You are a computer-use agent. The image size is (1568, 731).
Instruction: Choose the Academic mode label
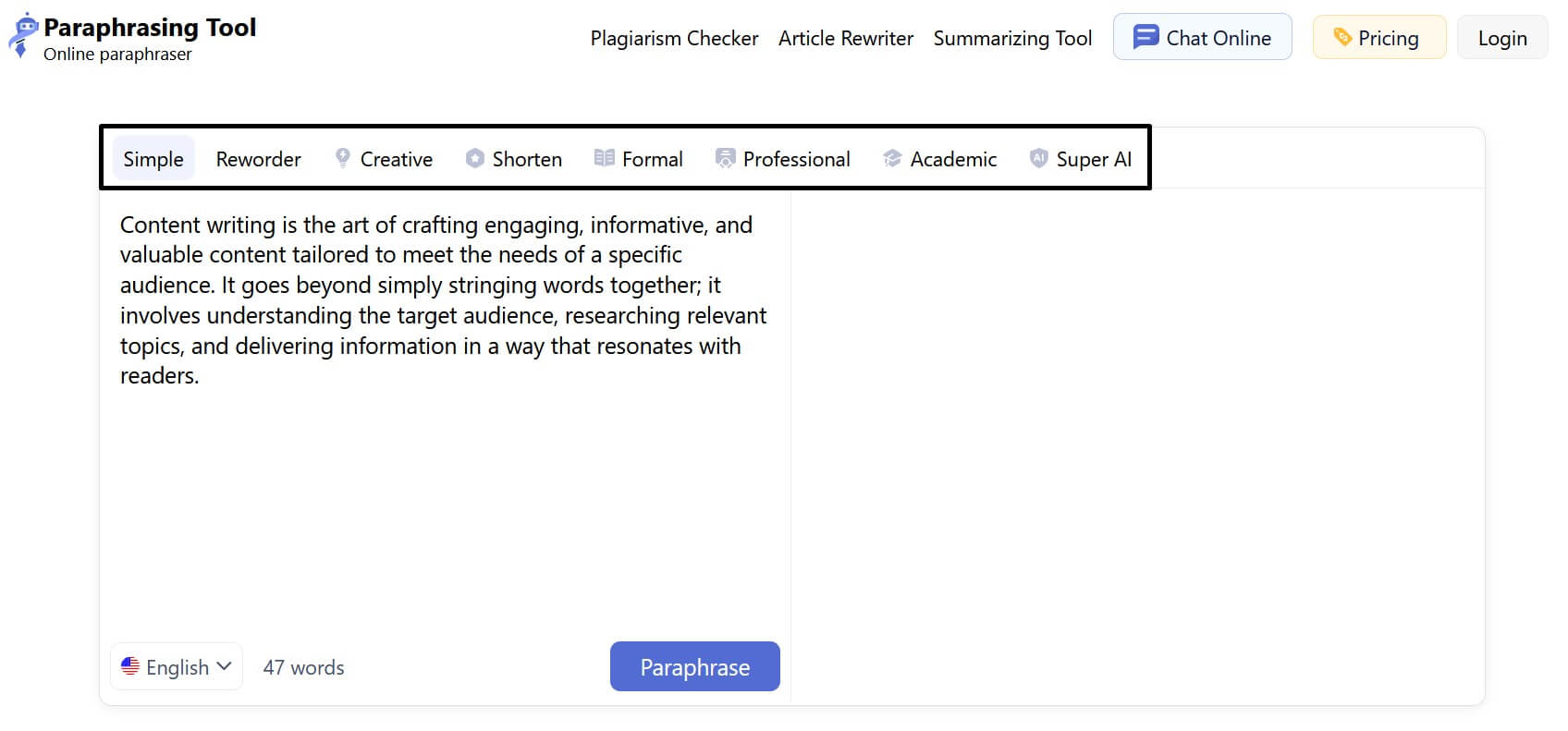(x=954, y=159)
